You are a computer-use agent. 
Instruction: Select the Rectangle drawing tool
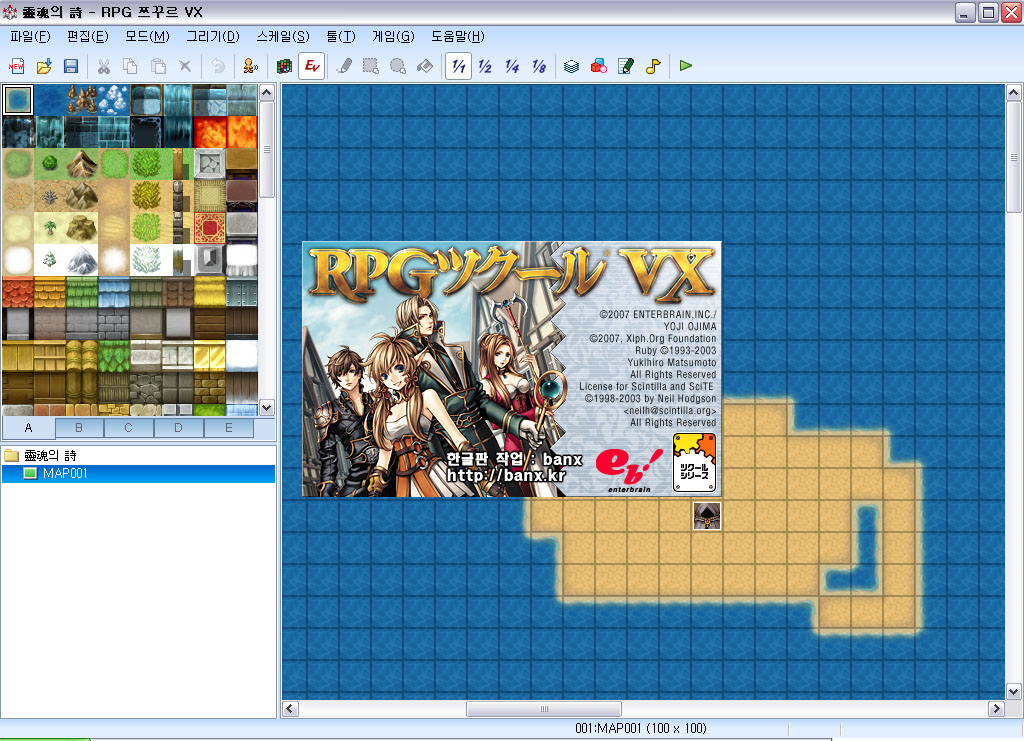click(x=371, y=66)
